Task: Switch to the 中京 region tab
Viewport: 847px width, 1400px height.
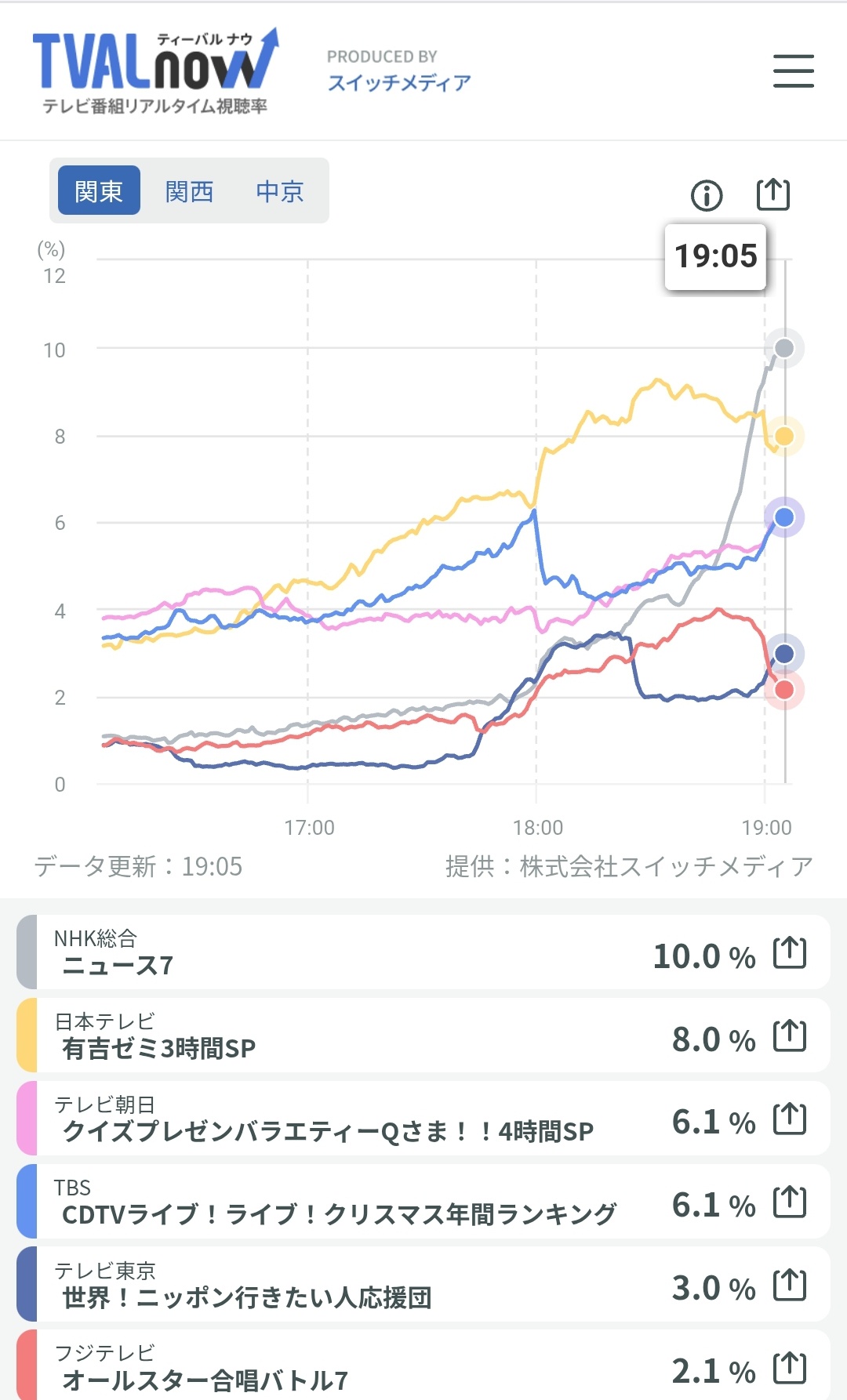Action: [279, 190]
